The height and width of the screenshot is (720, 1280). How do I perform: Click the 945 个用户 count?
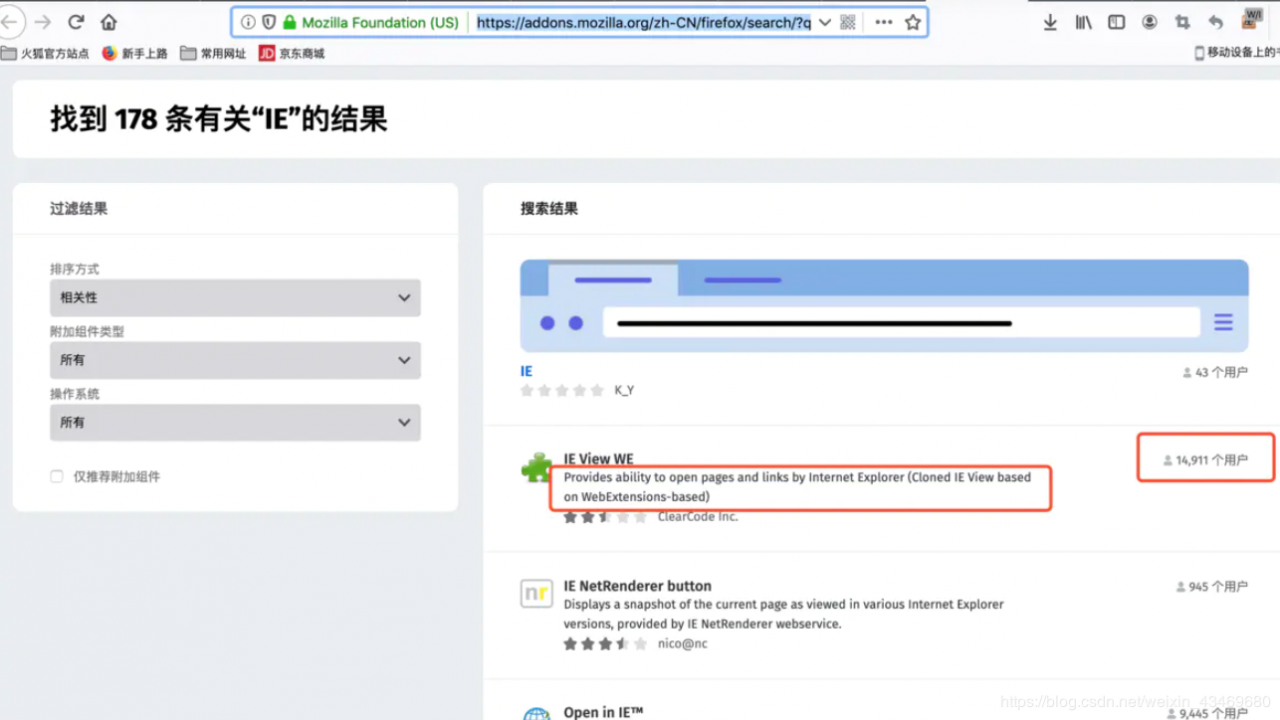tap(1212, 587)
